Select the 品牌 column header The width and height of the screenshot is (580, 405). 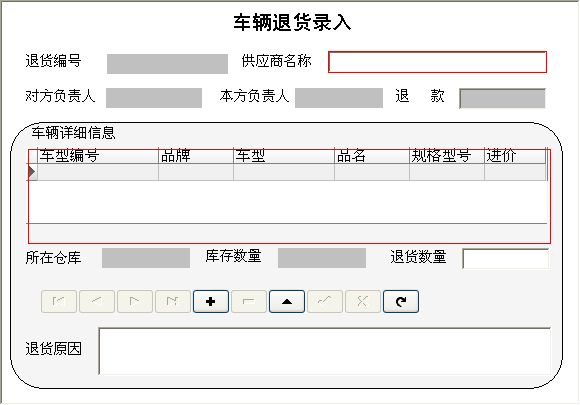pyautogui.click(x=196, y=156)
